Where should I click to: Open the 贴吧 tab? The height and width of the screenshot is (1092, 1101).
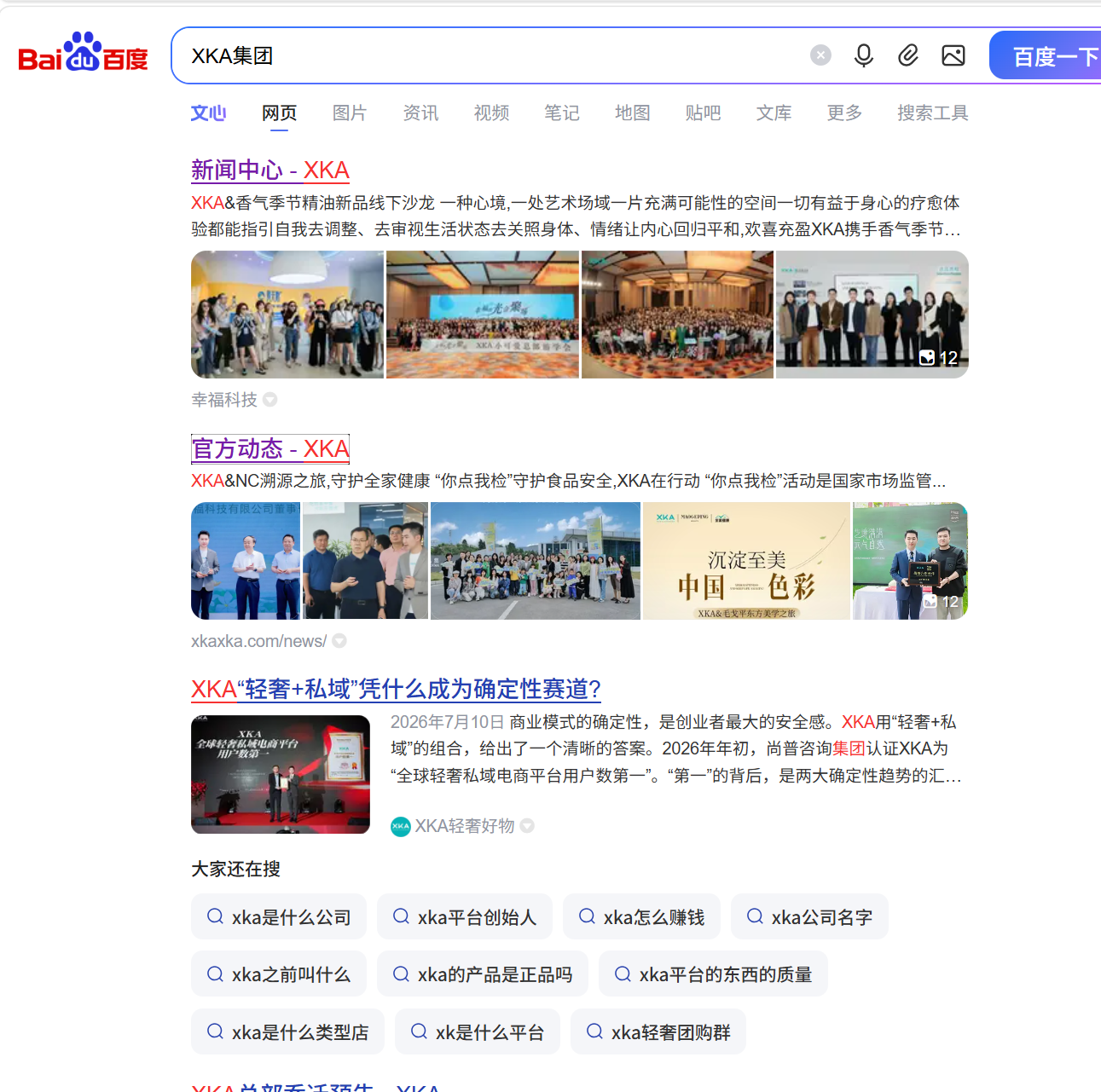pos(703,113)
